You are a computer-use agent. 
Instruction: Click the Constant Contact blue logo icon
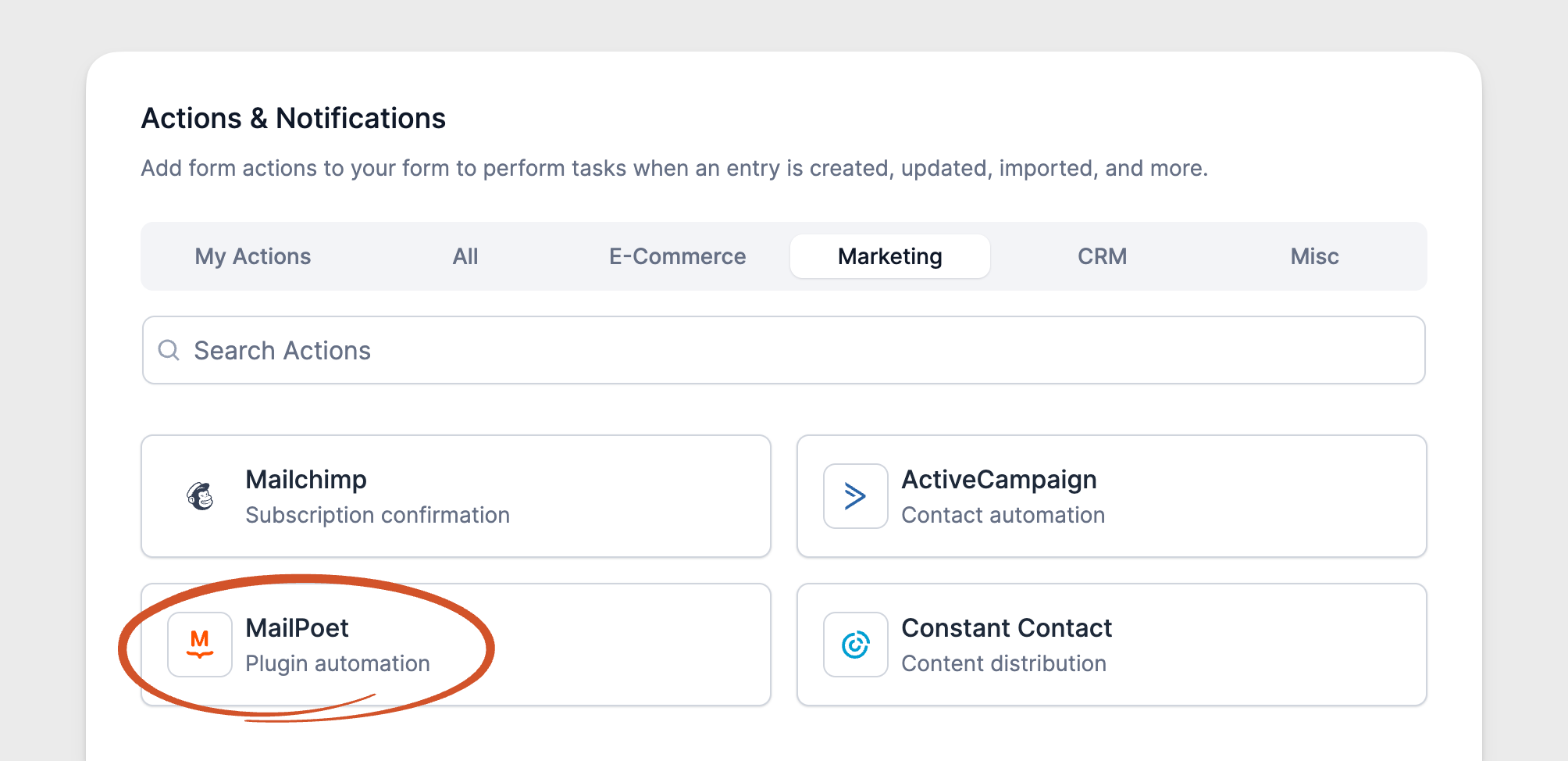pos(855,645)
